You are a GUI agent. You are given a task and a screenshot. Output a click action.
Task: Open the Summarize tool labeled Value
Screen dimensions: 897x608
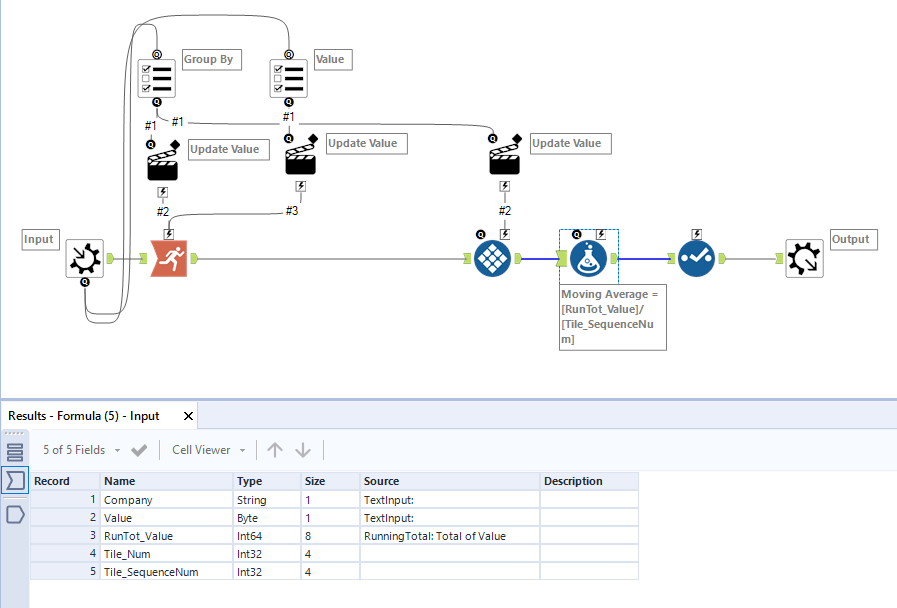click(288, 77)
